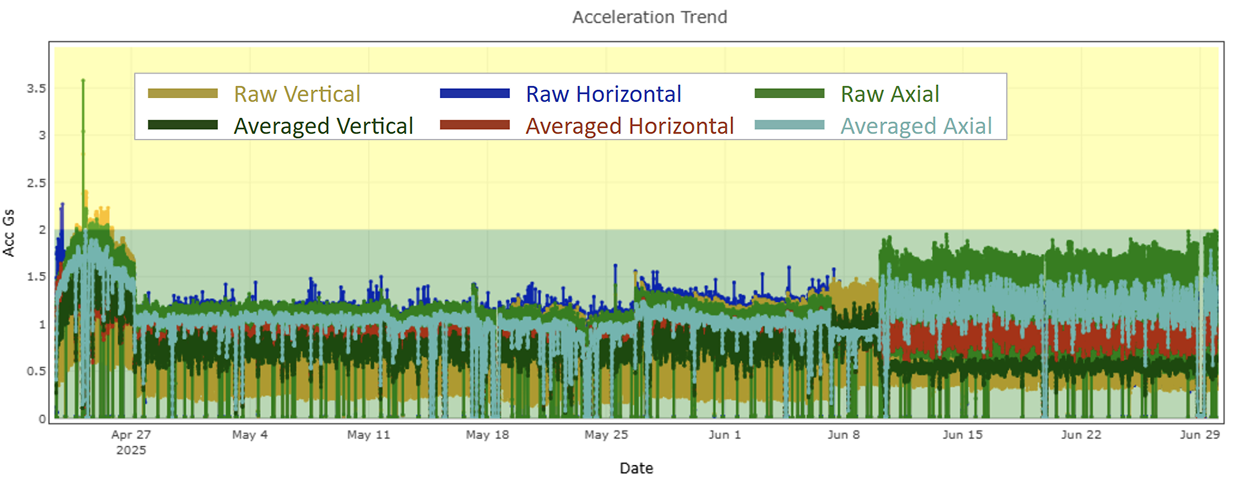1233x478 pixels.
Task: Toggle the Averaged Axial legend label
Action: point(916,126)
